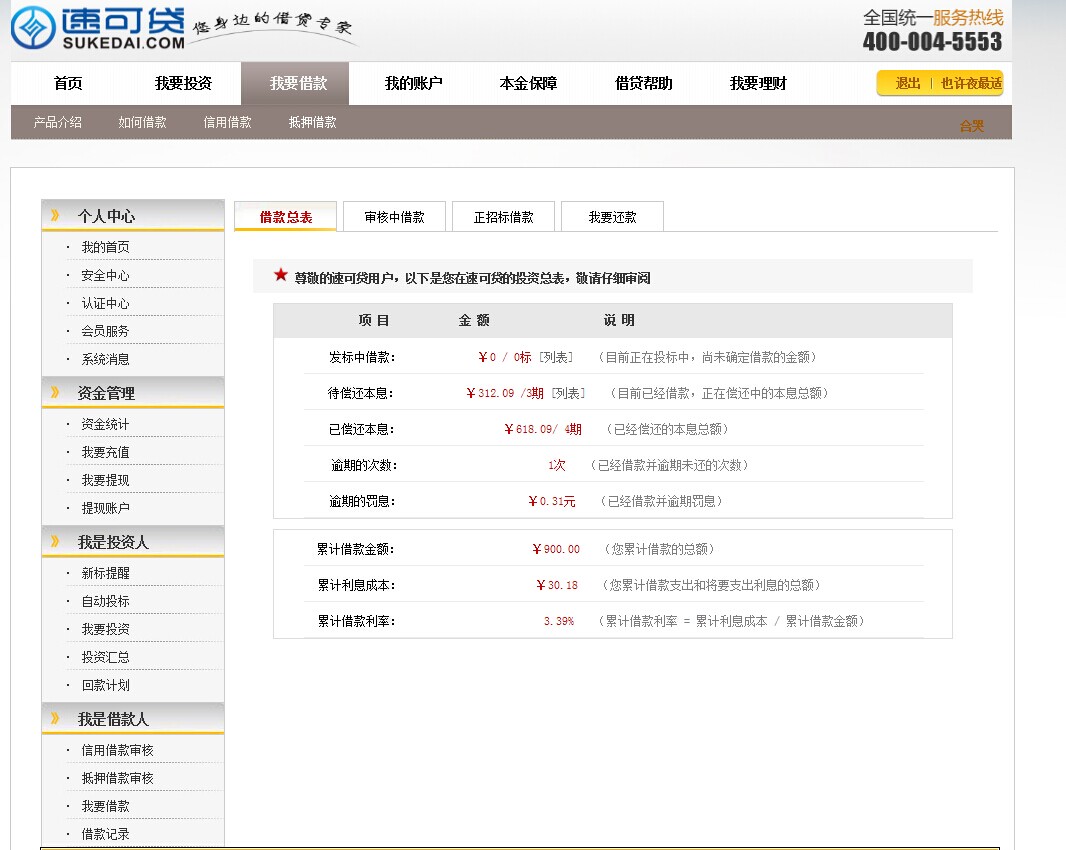Open 我的账户 in main navigation
This screenshot has width=1066, height=850.
coord(413,84)
